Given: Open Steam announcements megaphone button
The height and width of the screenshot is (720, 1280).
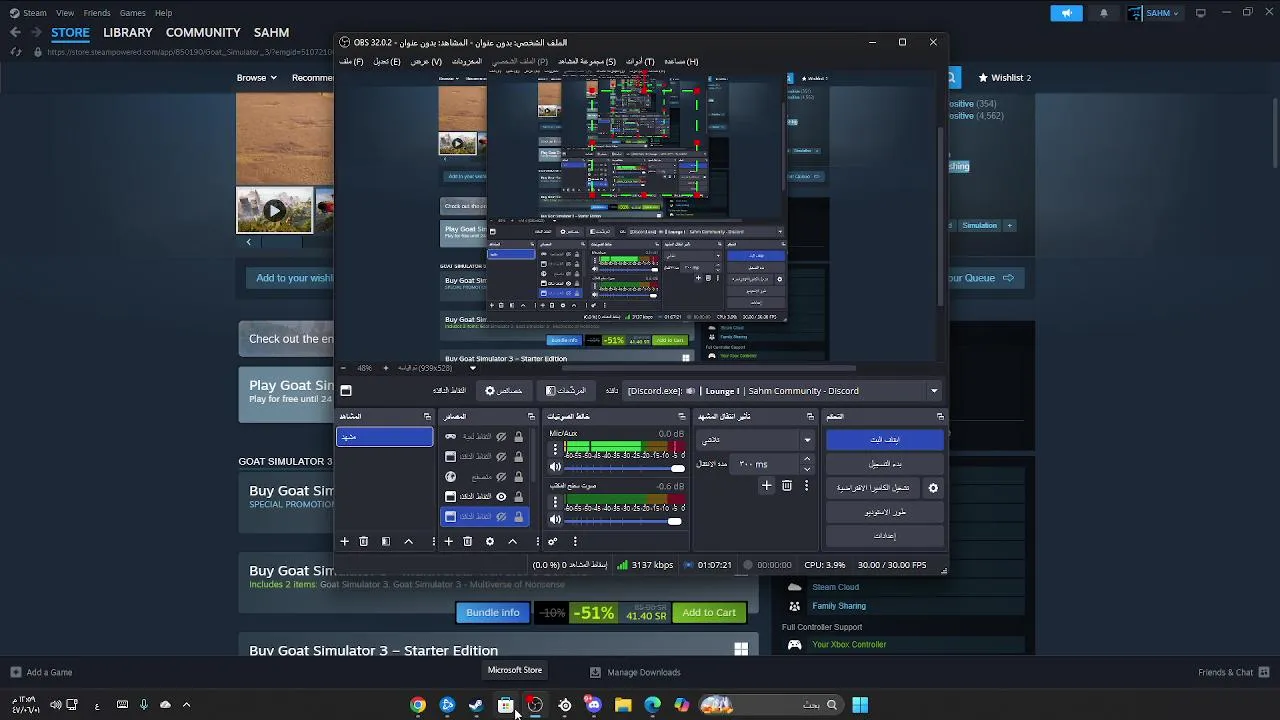Looking at the screenshot, I should click(1066, 13).
